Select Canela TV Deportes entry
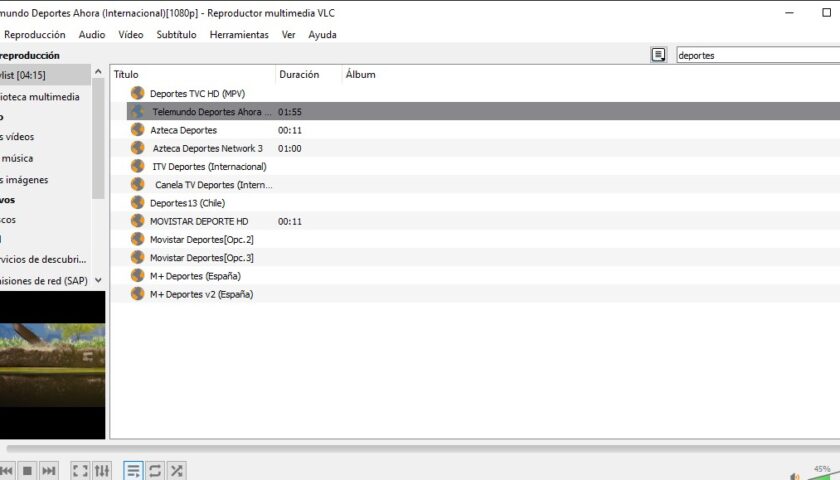Image resolution: width=840 pixels, height=480 pixels. click(214, 185)
